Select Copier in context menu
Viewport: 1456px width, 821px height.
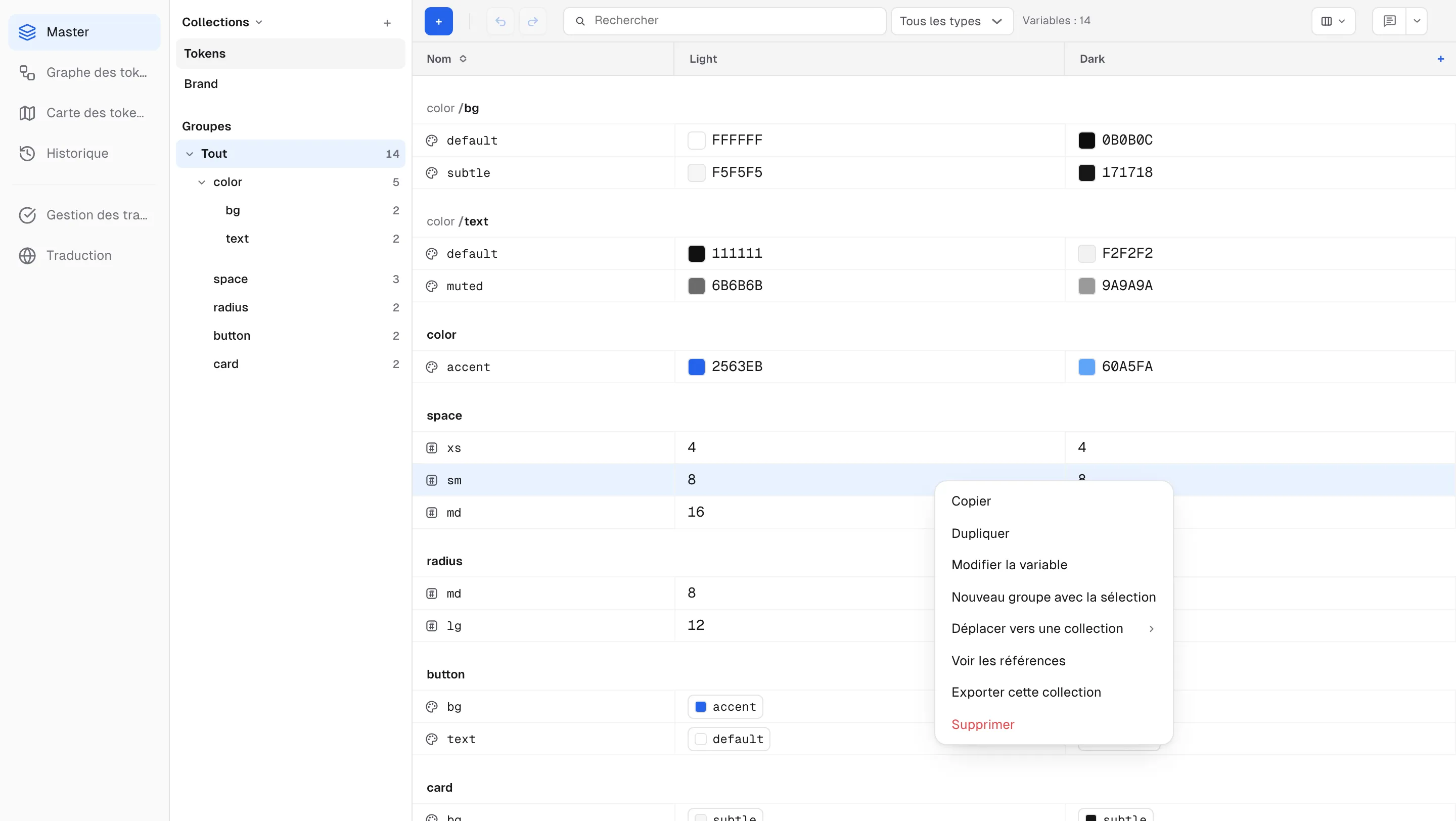[1054, 501]
